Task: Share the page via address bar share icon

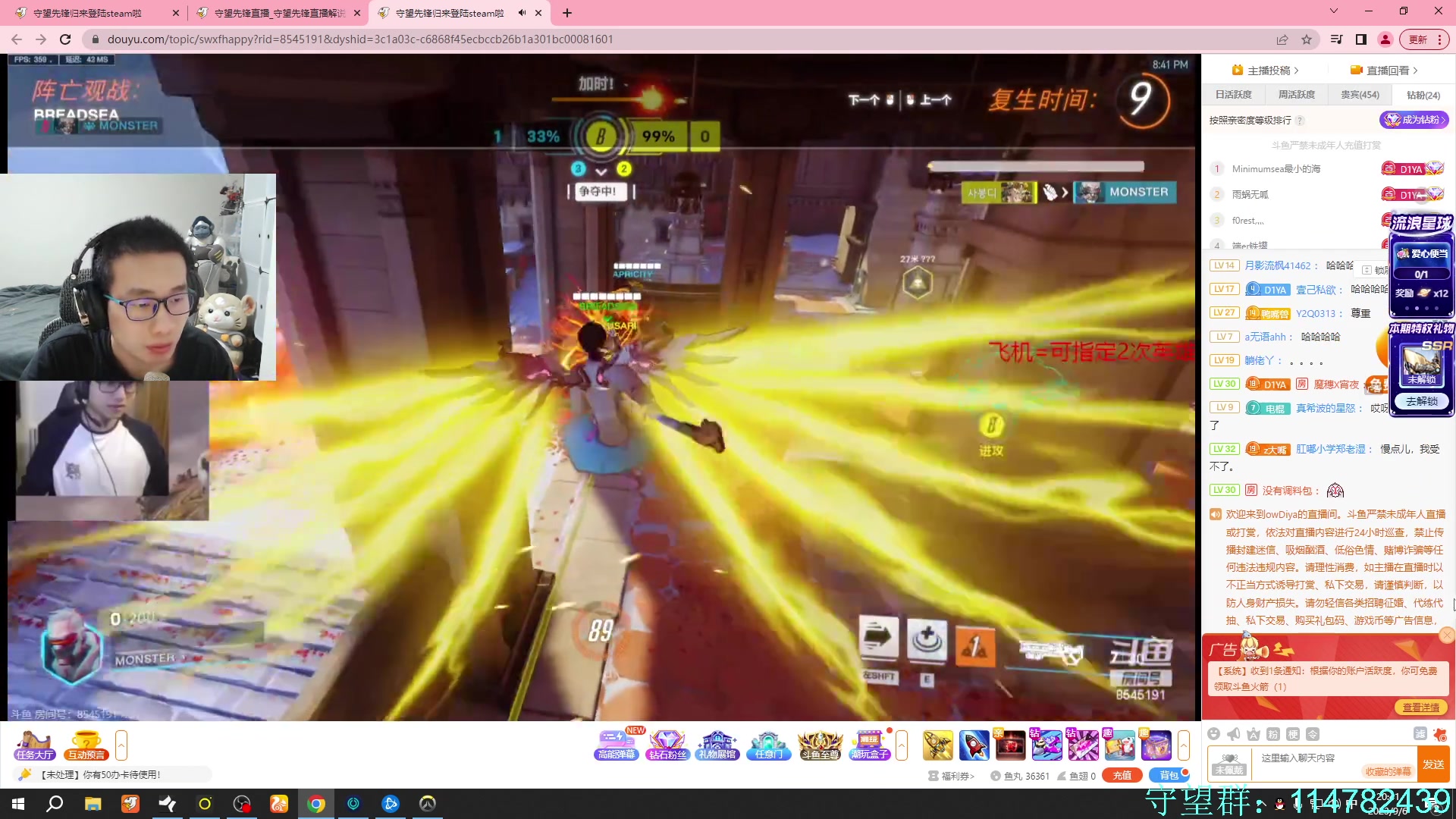Action: tap(1282, 39)
